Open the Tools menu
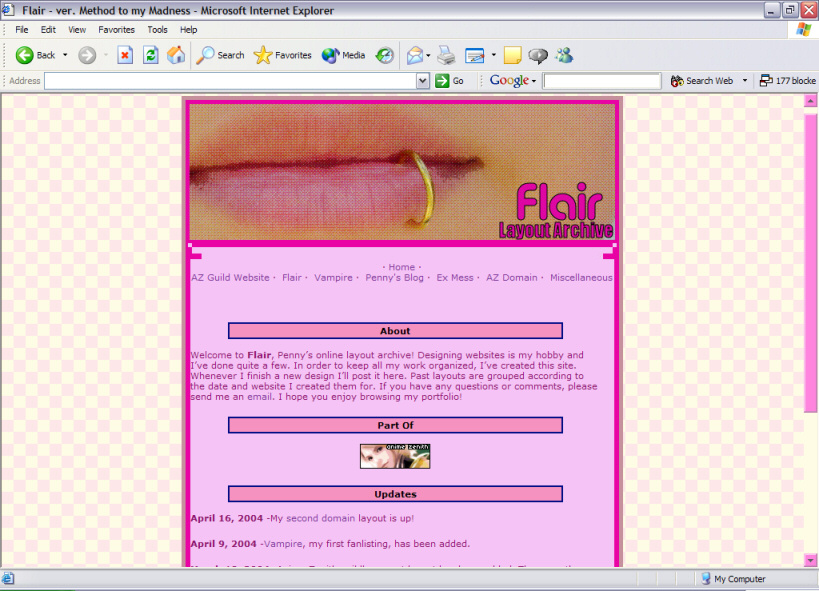 (157, 30)
